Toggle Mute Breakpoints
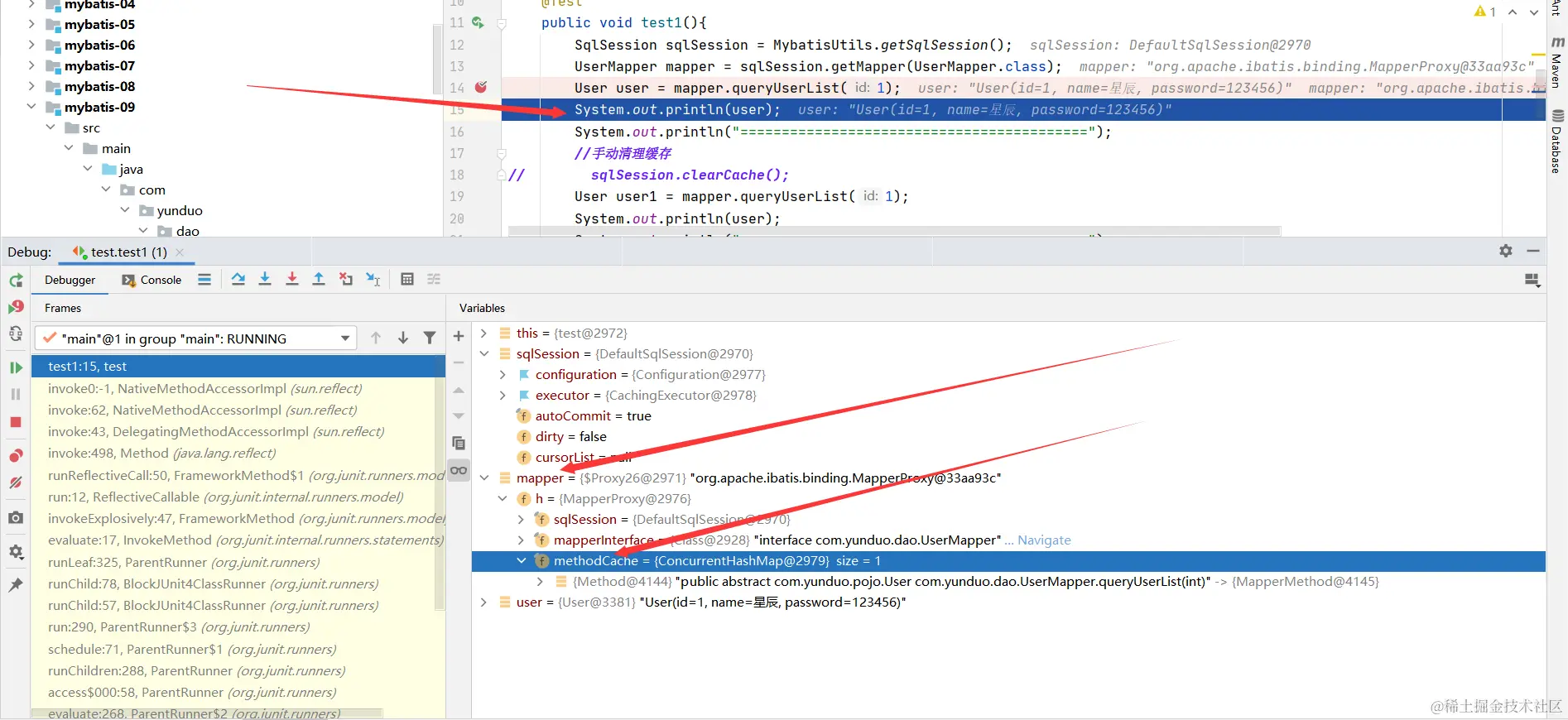 tap(16, 482)
